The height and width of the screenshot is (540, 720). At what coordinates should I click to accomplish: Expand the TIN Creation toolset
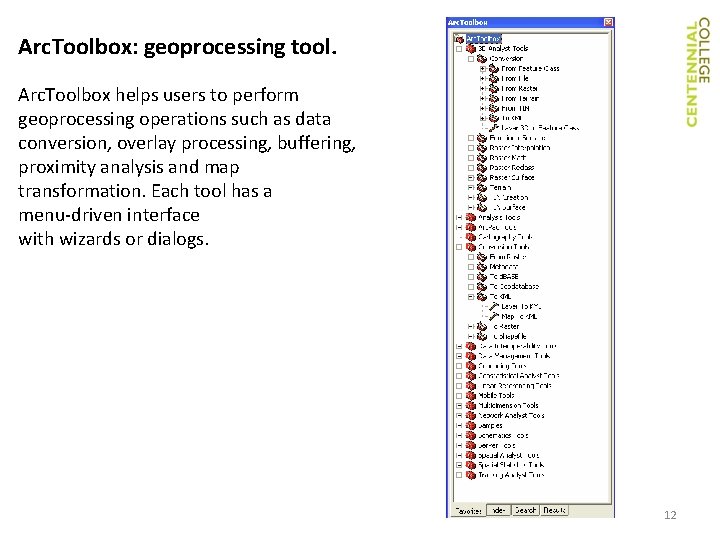pyautogui.click(x=471, y=197)
